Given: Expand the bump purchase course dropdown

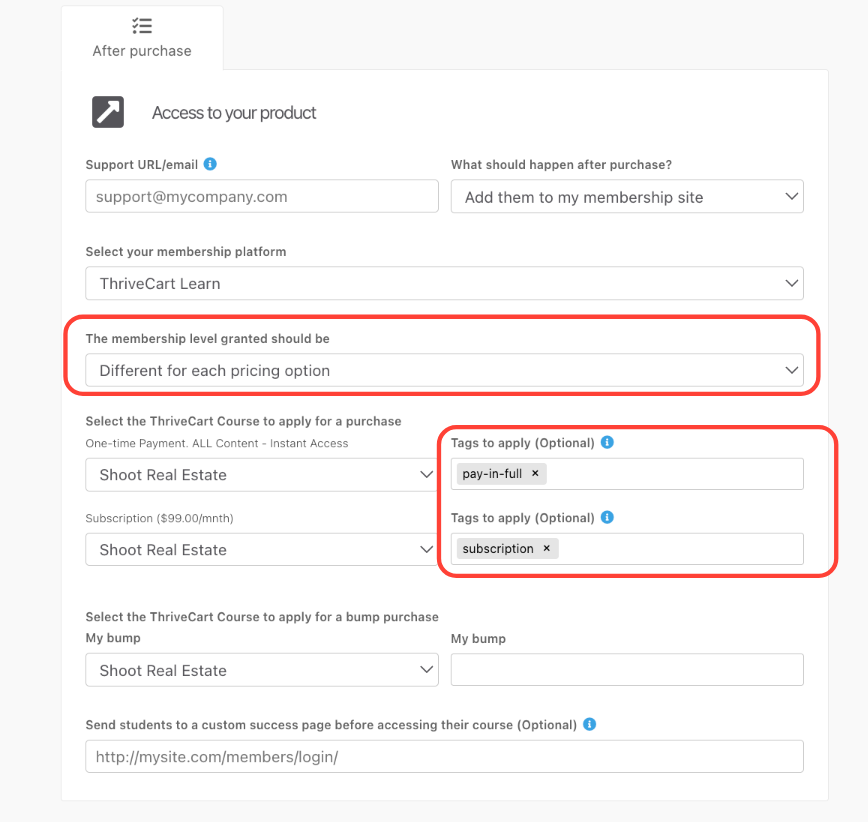Looking at the screenshot, I should pos(261,670).
